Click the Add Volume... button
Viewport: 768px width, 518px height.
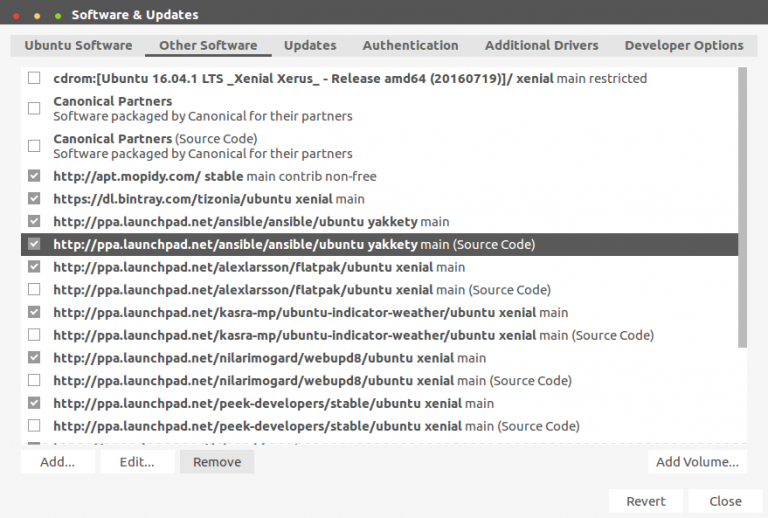pos(697,462)
